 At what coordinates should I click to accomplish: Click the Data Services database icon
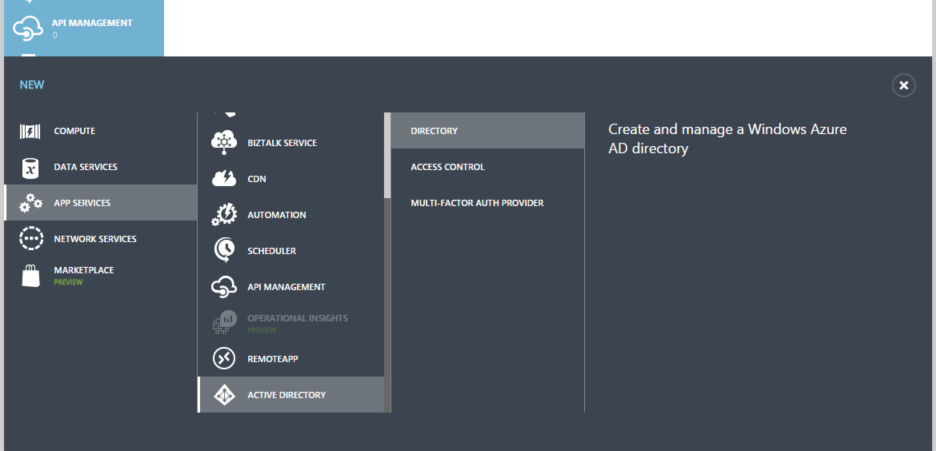[x=30, y=168]
